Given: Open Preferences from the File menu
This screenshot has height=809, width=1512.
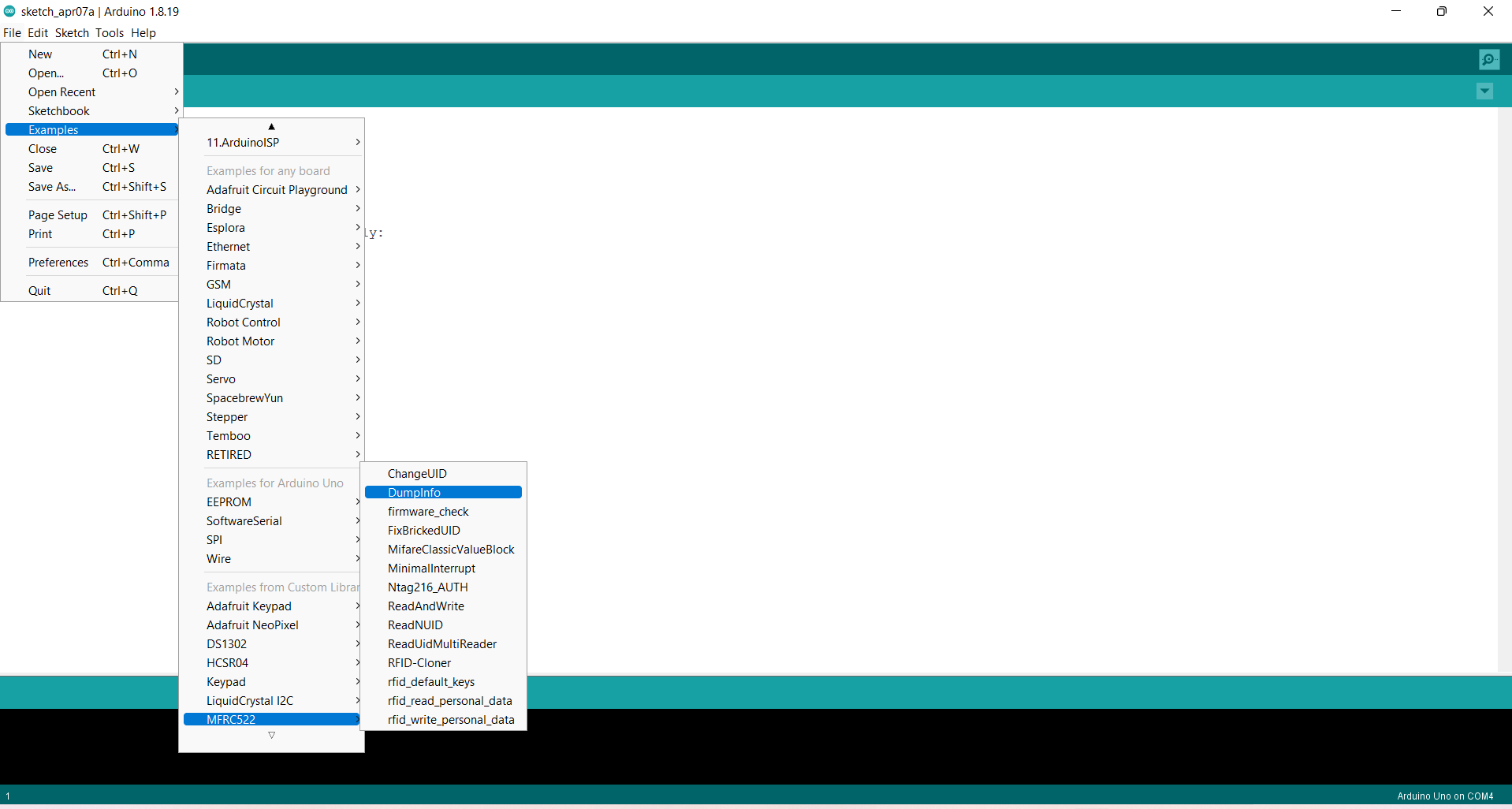Looking at the screenshot, I should pos(58,262).
